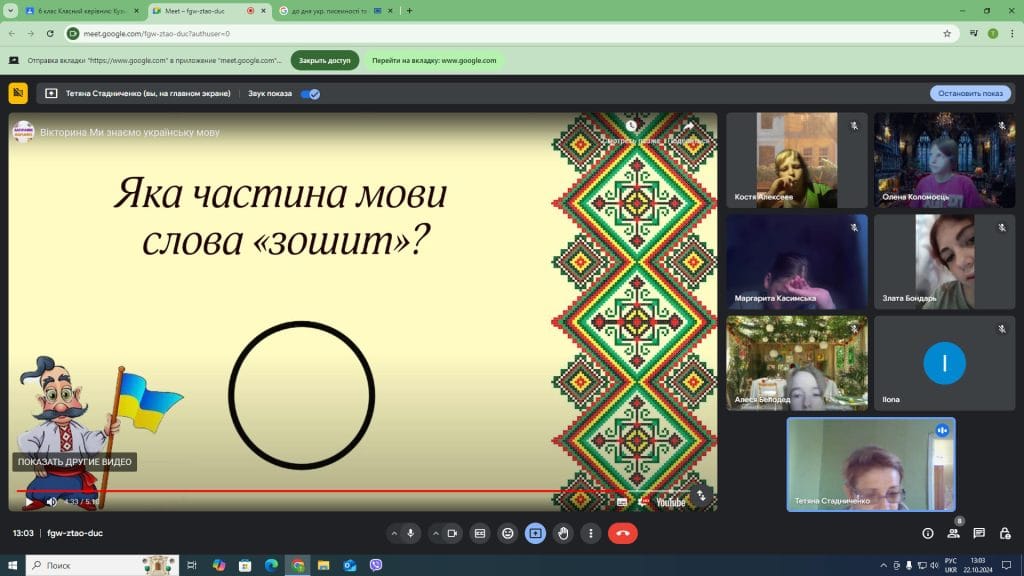Click the Share arrow icon on video
This screenshot has height=576, width=1024.
[x=688, y=125]
